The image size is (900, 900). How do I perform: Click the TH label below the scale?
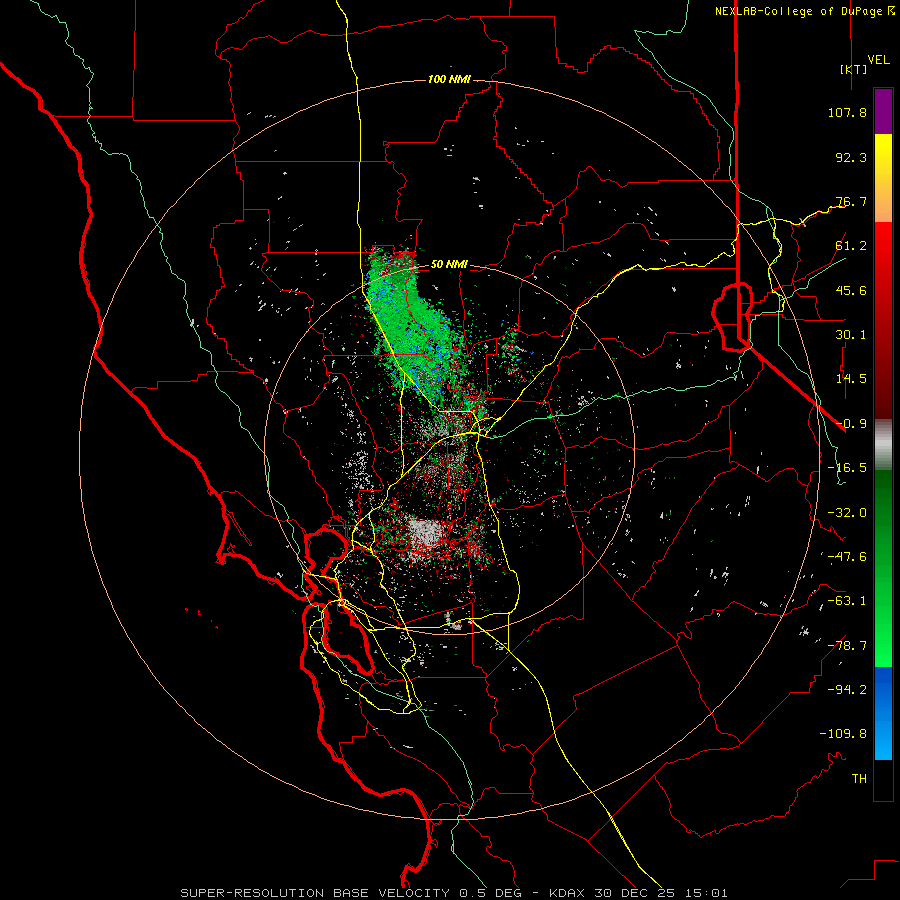pyautogui.click(x=859, y=779)
